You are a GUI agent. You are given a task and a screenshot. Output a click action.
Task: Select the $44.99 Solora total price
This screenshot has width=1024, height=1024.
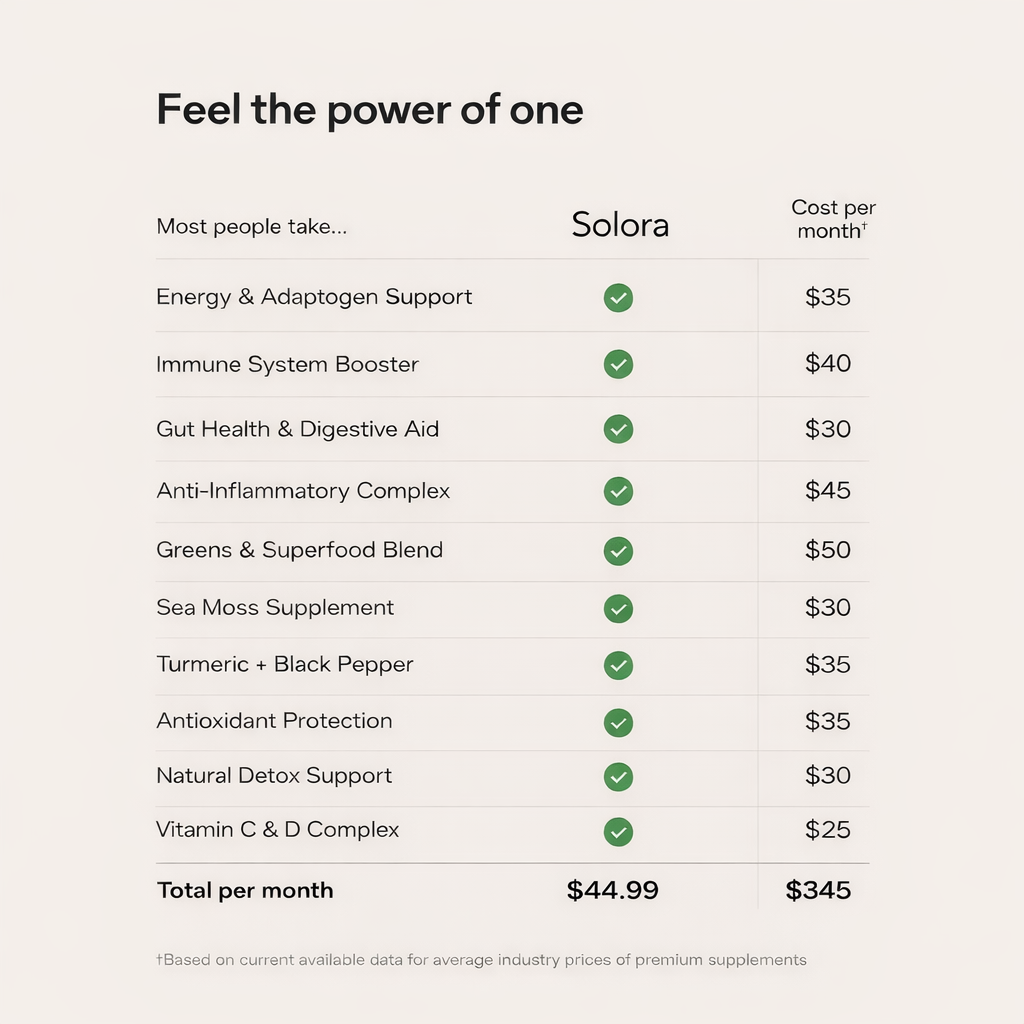point(612,890)
